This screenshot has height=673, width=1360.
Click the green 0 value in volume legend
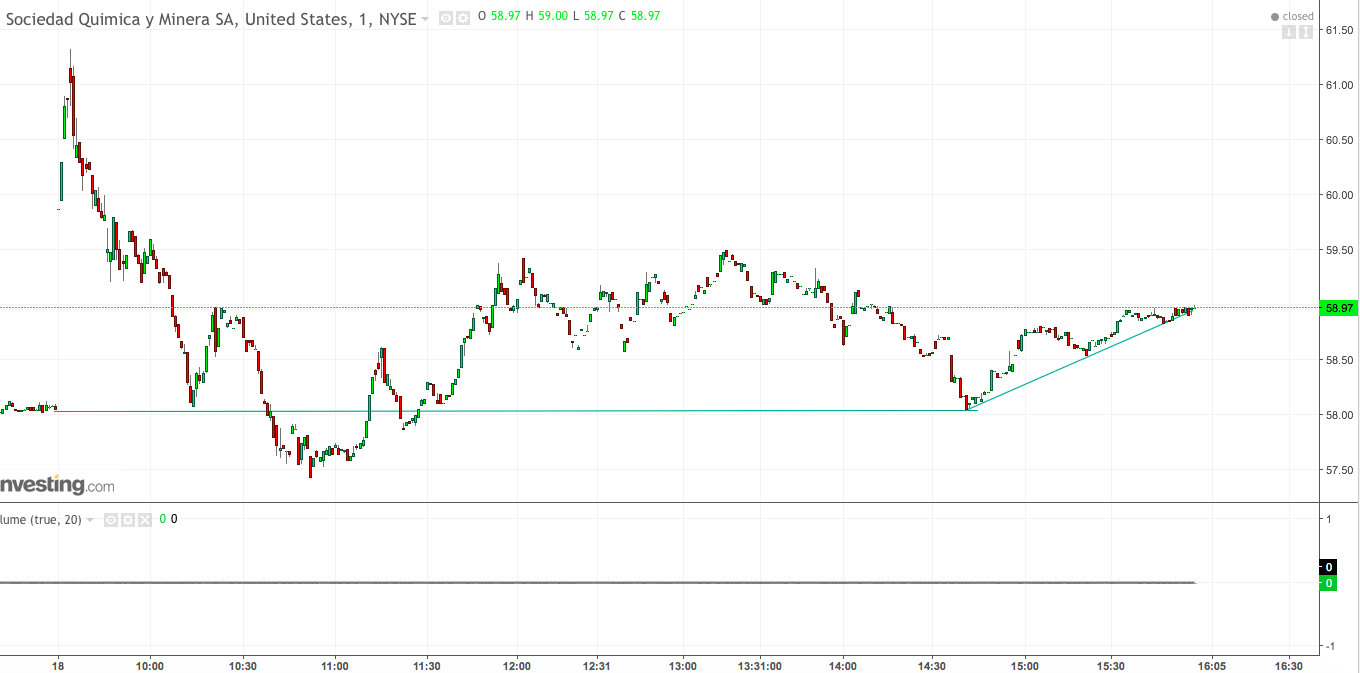click(163, 519)
